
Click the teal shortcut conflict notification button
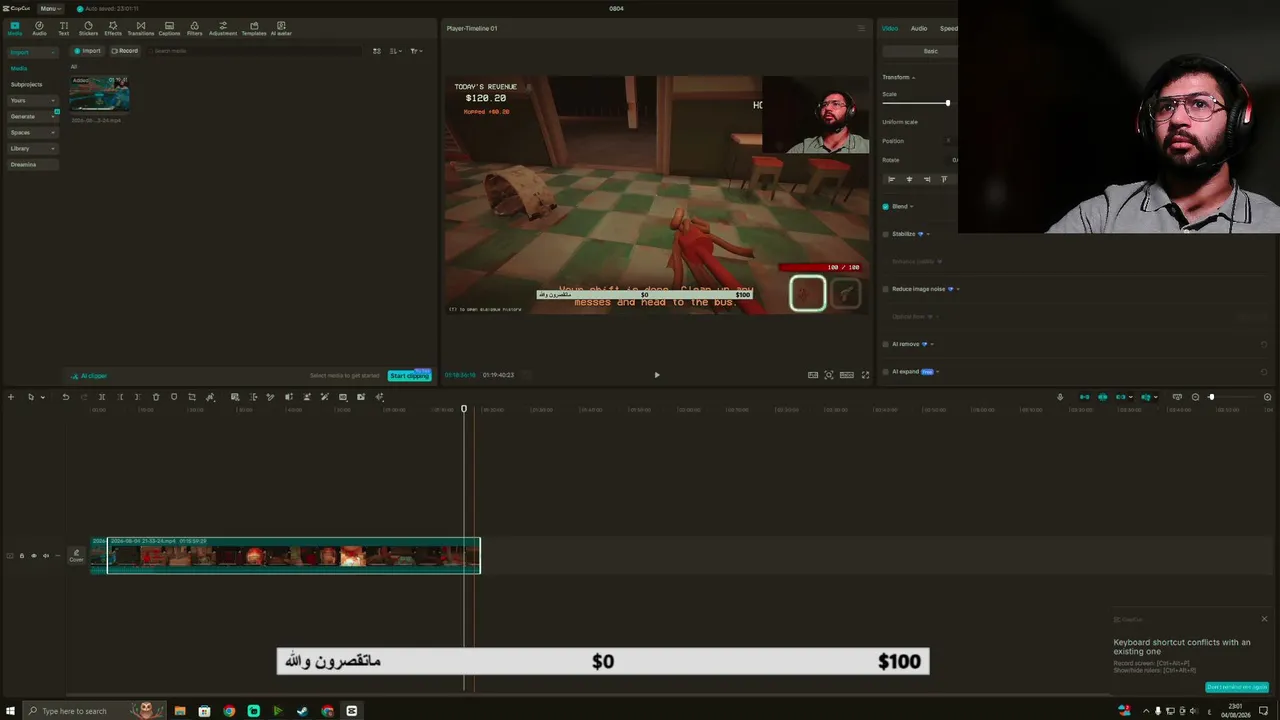click(1237, 687)
